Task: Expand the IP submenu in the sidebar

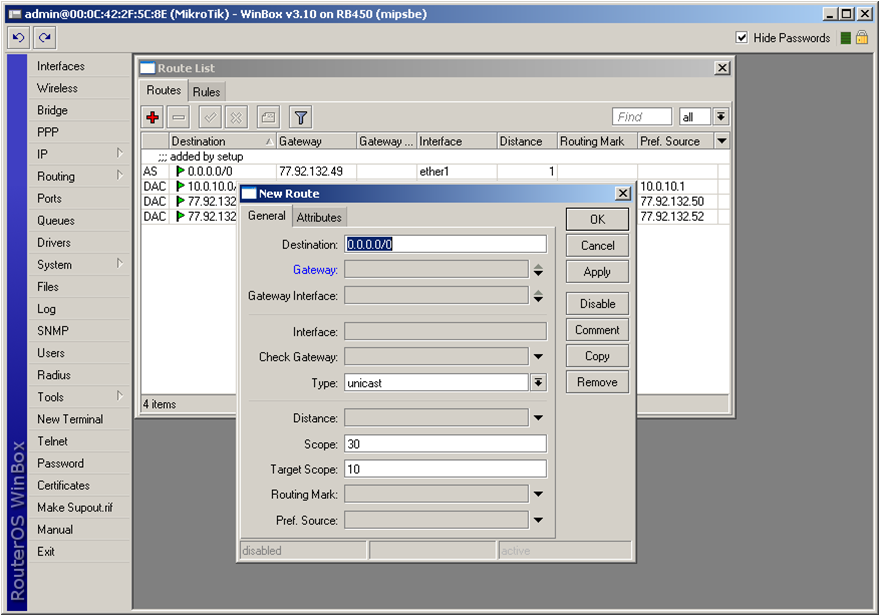Action: pos(120,153)
